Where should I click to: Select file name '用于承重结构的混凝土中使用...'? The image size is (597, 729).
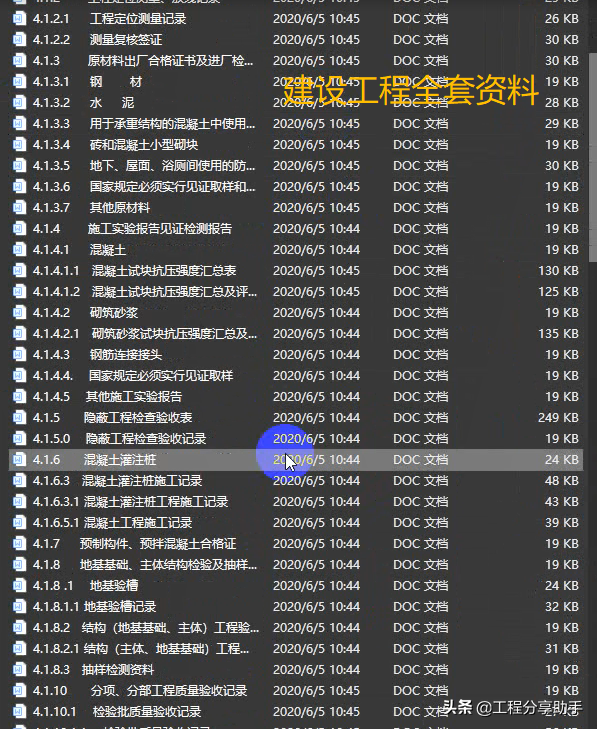click(172, 124)
